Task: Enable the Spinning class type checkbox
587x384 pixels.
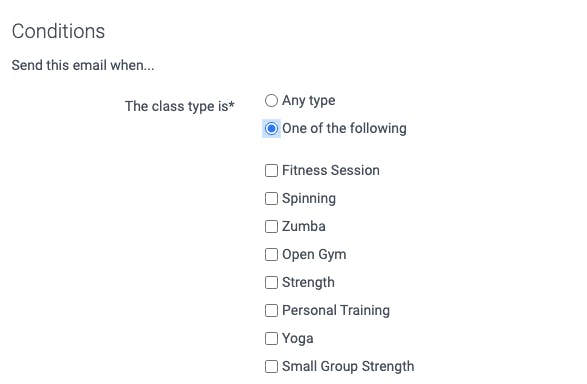Action: [271, 198]
